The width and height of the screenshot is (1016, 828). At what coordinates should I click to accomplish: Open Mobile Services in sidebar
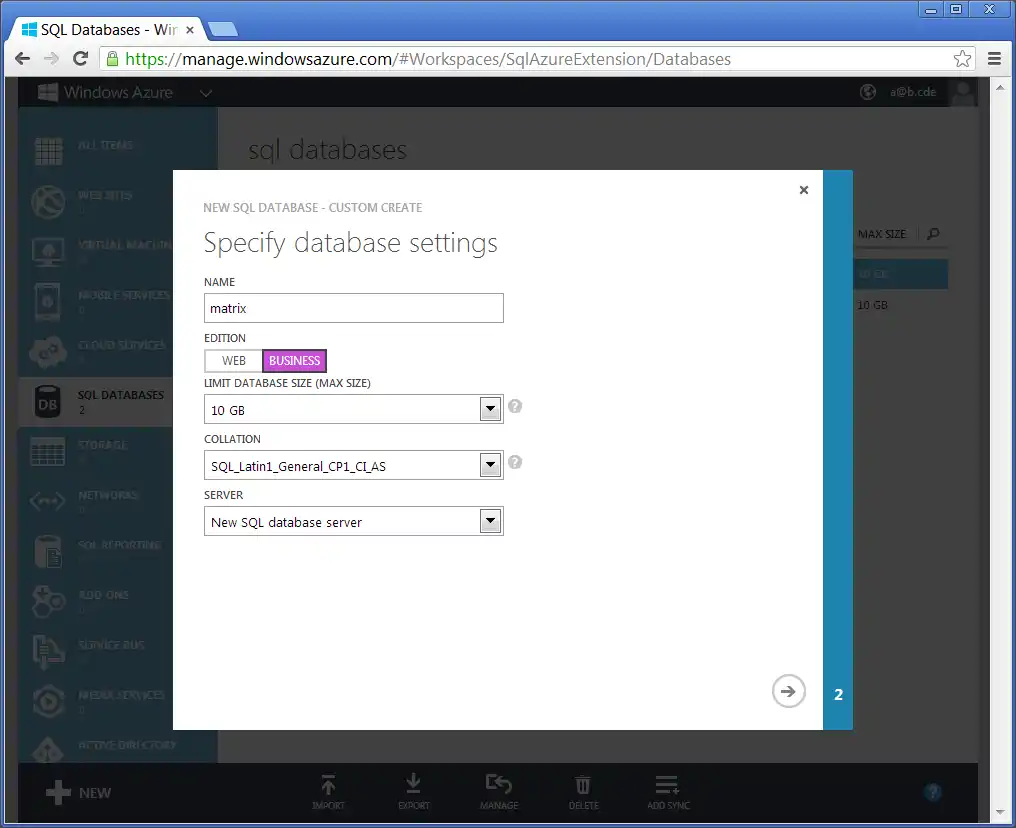coord(96,301)
